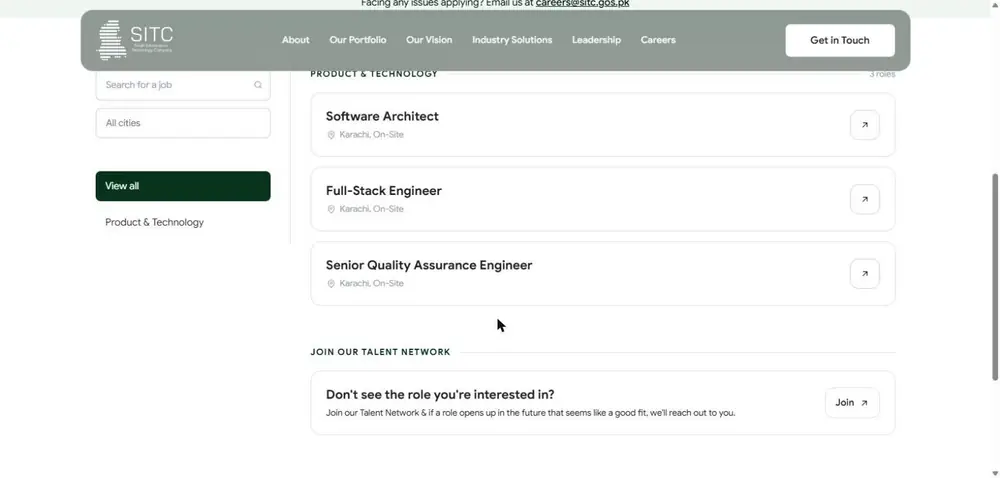Open the Leadership page
Image resolution: width=1000 pixels, height=478 pixels.
click(x=596, y=40)
